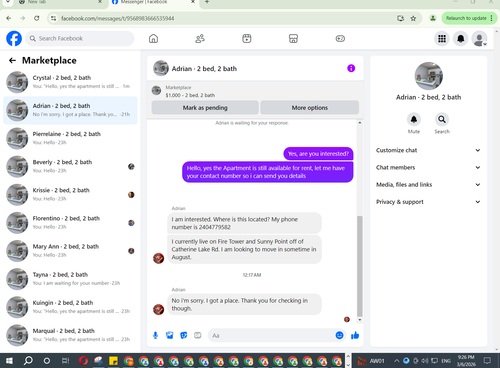Click the chat scrollbar down arrow

[x=360, y=320]
